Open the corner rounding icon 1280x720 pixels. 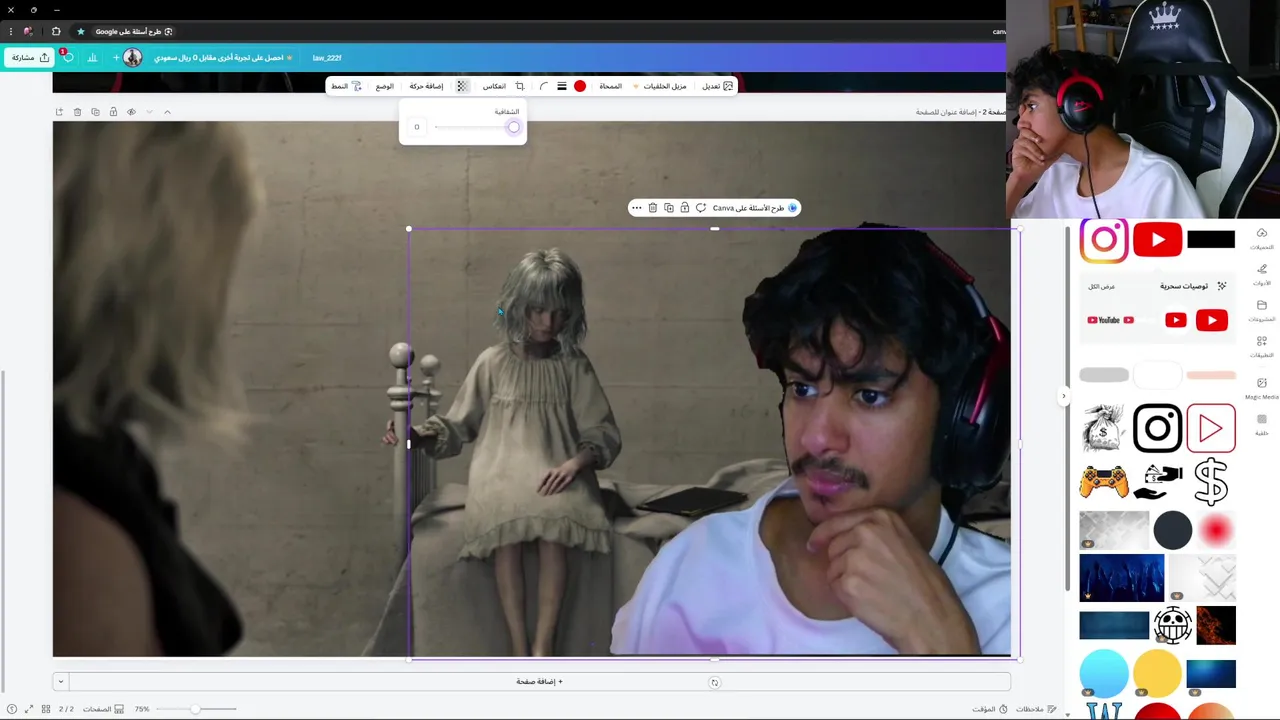point(543,86)
